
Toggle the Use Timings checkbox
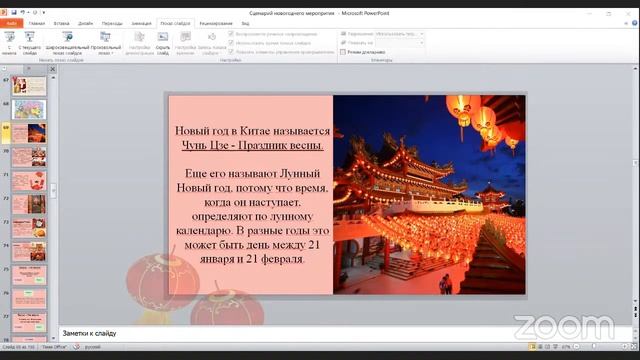click(231, 43)
